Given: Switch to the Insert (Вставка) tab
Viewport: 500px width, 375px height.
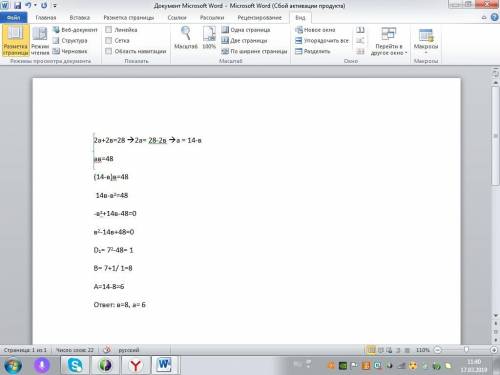Looking at the screenshot, I should [x=80, y=17].
